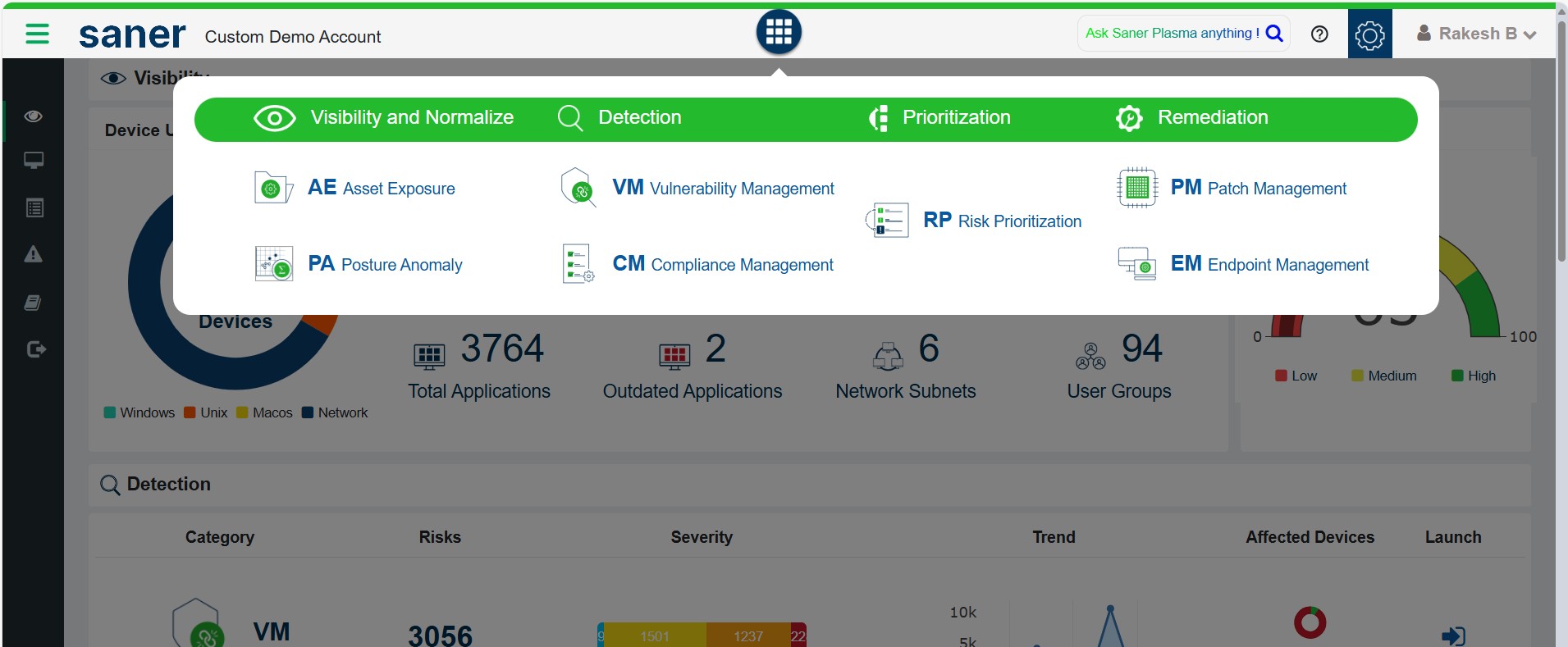Open AE Asset Exposure
This screenshot has width=1568, height=647.
381,188
